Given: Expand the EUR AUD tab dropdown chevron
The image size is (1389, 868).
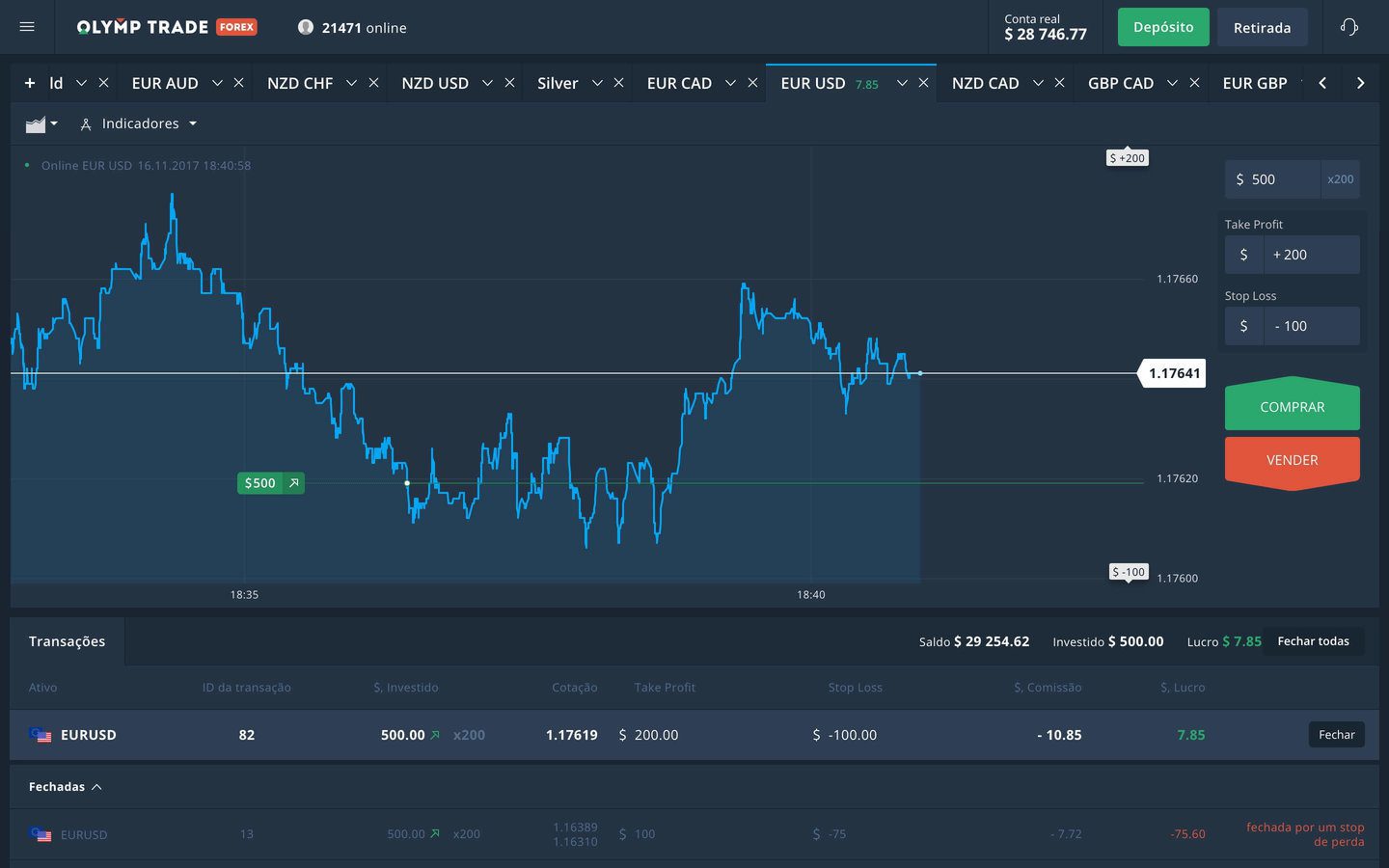Looking at the screenshot, I should pos(217,83).
